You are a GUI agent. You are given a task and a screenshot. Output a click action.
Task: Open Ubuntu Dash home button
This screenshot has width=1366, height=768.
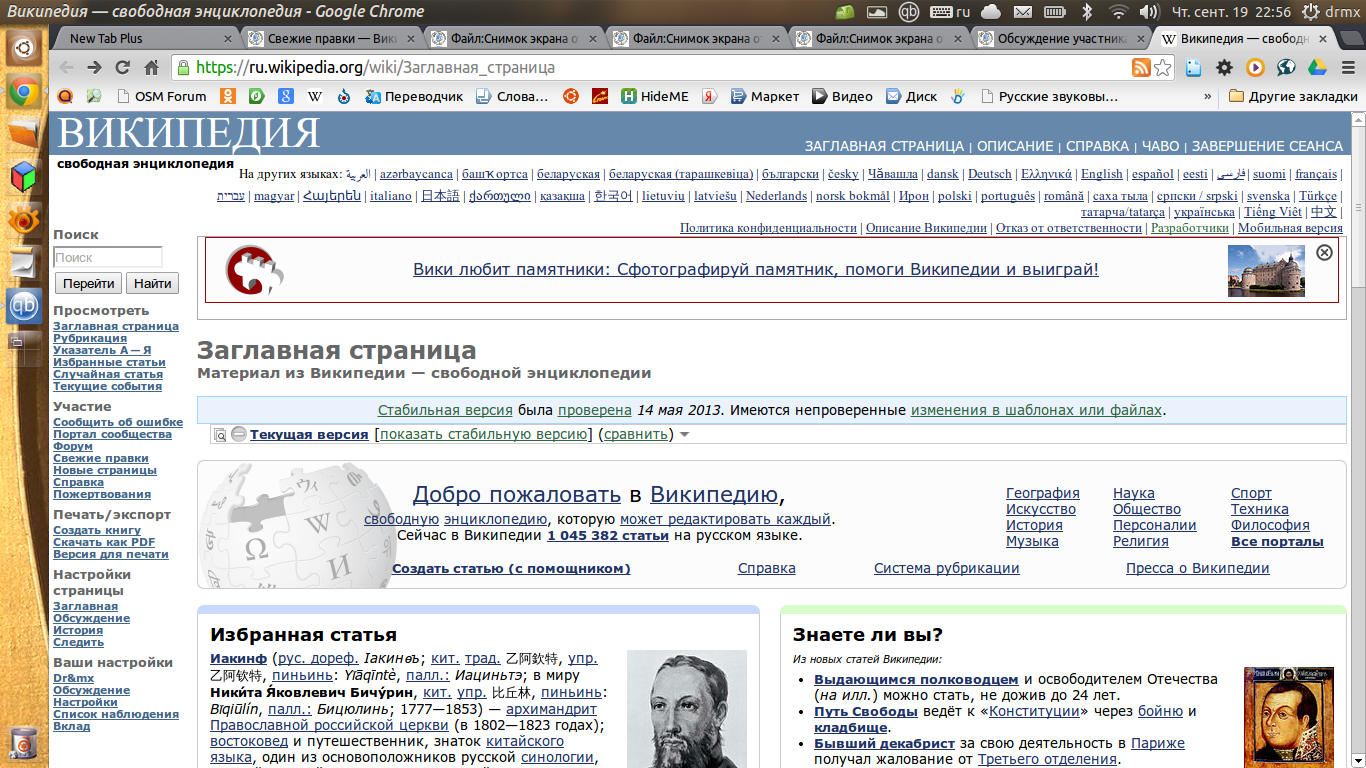[24, 46]
